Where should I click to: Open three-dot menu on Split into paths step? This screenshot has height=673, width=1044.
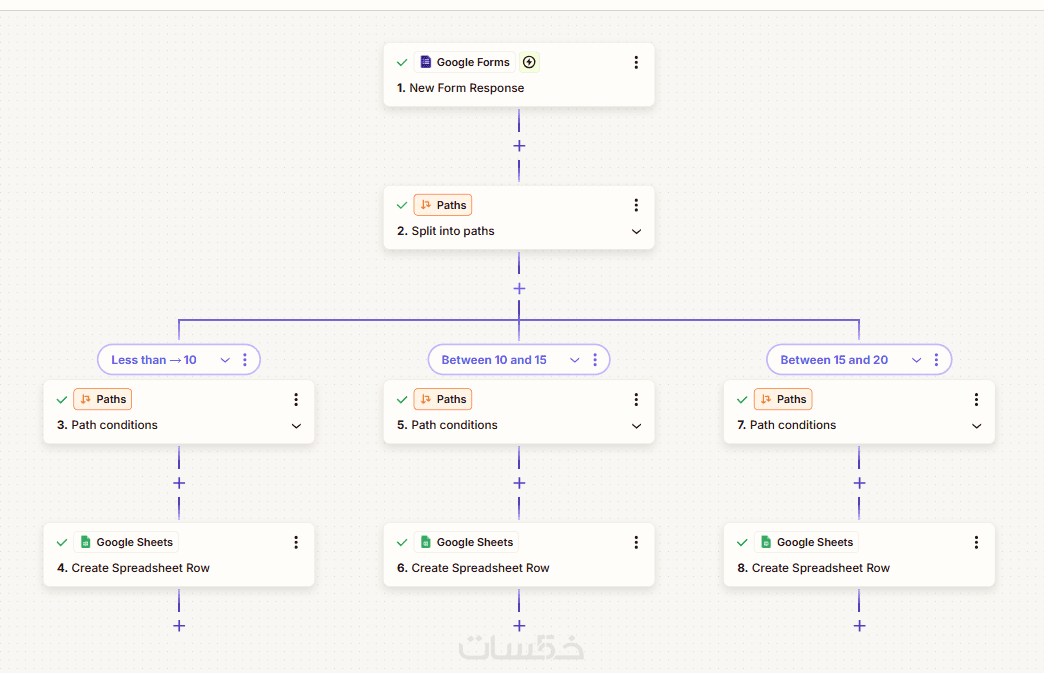[636, 206]
